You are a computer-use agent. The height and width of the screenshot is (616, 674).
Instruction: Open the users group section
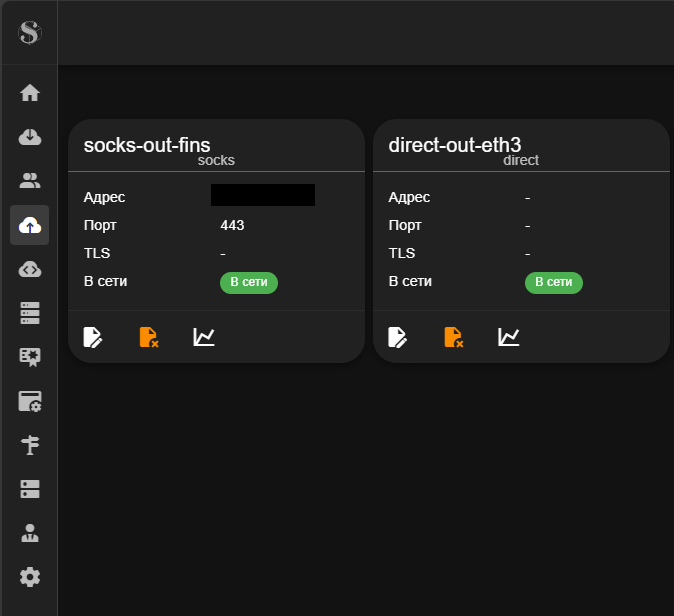pos(30,181)
